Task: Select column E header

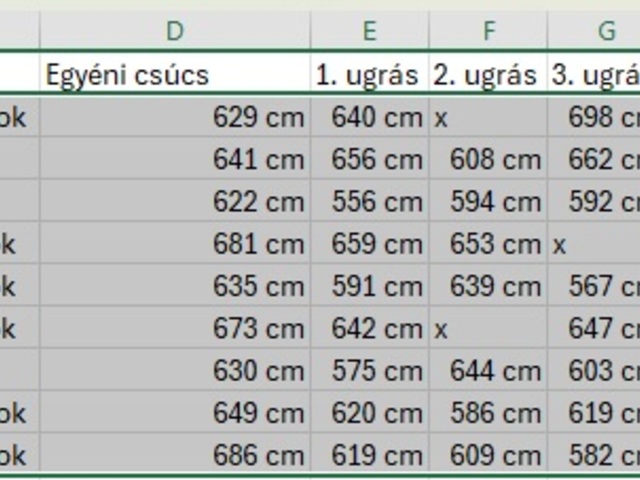Action: [x=369, y=31]
